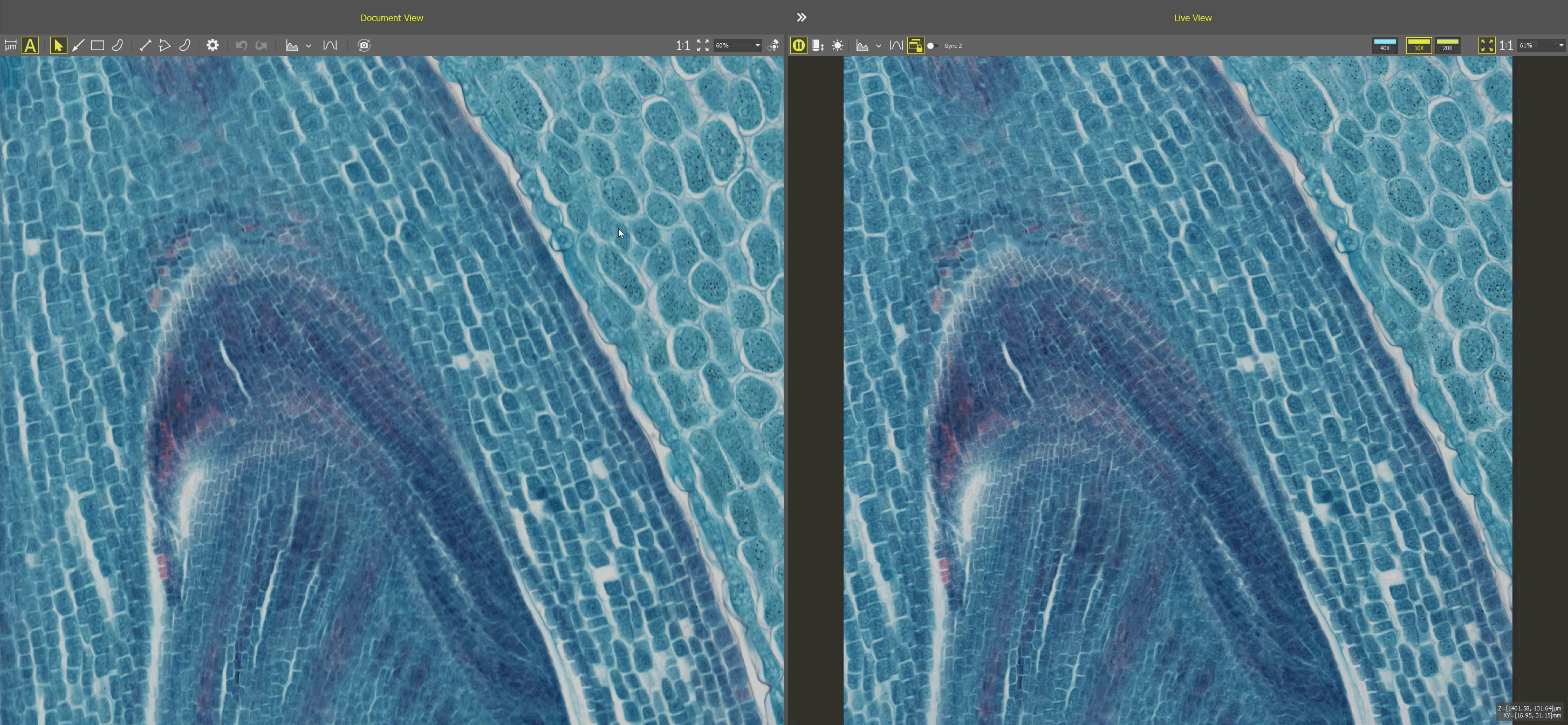
Task: Open the 60% zoom dropdown in Document View
Action: point(757,46)
